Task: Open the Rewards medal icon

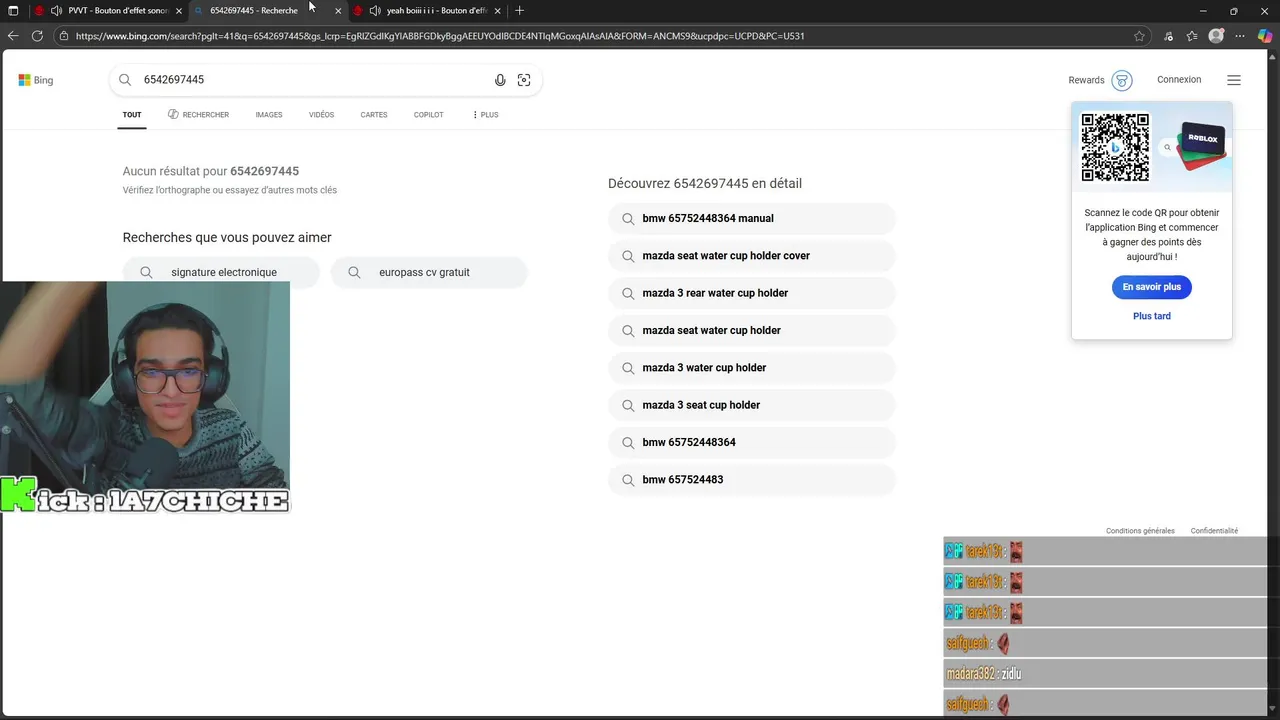Action: [1122, 80]
